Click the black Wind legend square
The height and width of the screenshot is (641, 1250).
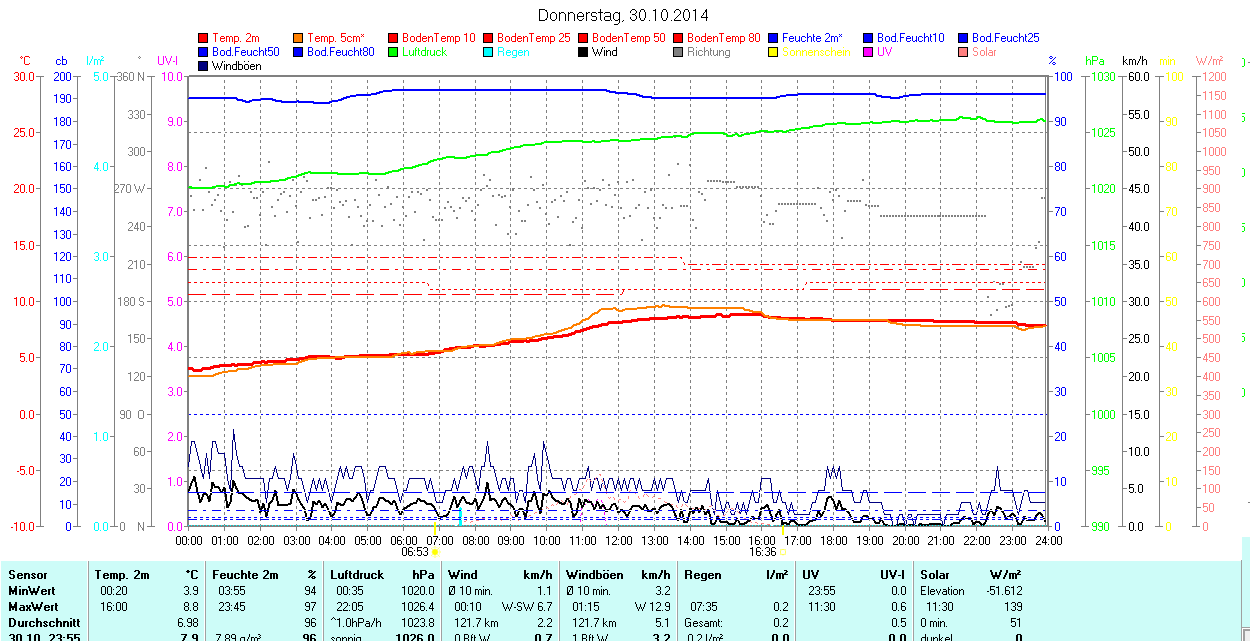(584, 52)
